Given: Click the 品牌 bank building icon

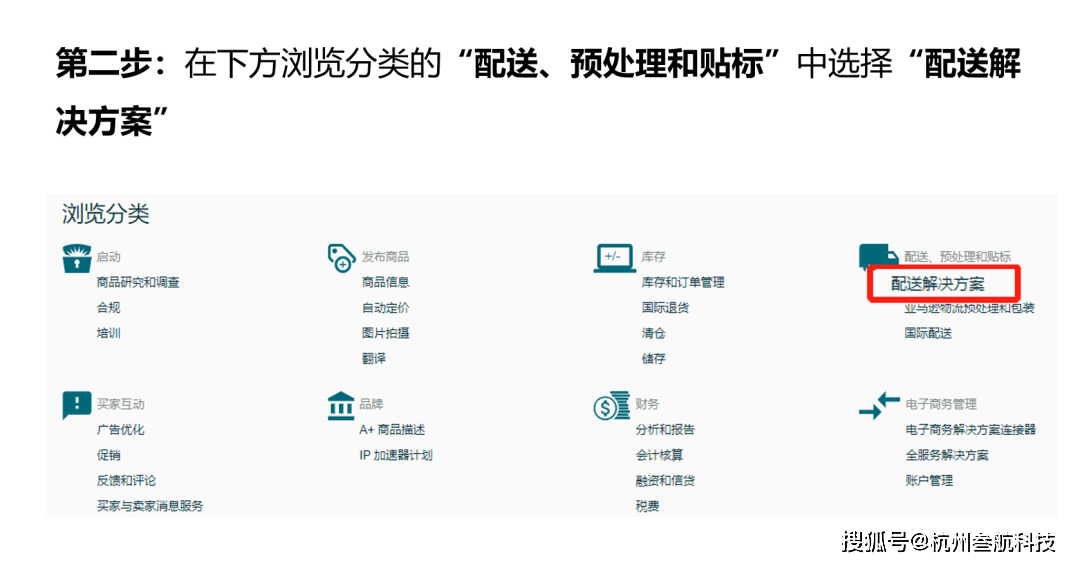Looking at the screenshot, I should coord(341,405).
